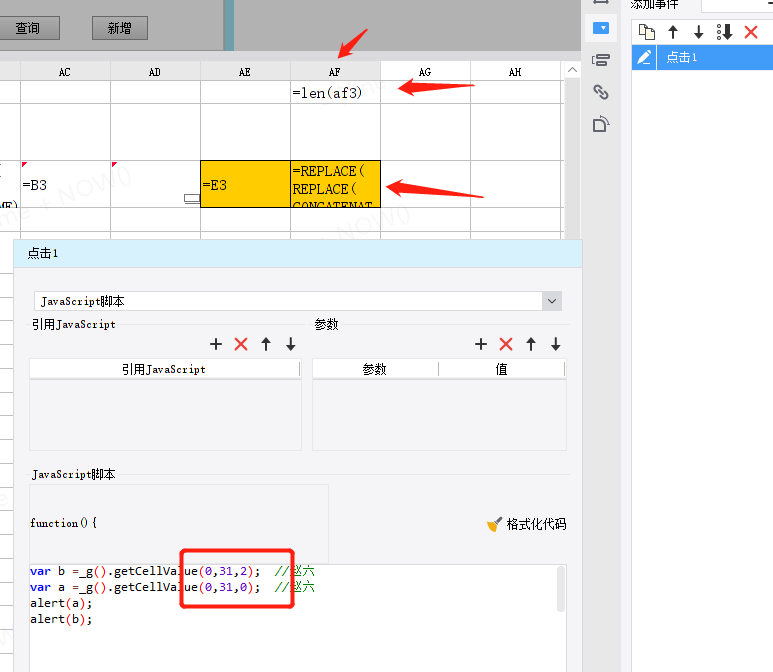Add a parameter with plus icon
Viewport: 773px width, 672px height.
pos(481,344)
